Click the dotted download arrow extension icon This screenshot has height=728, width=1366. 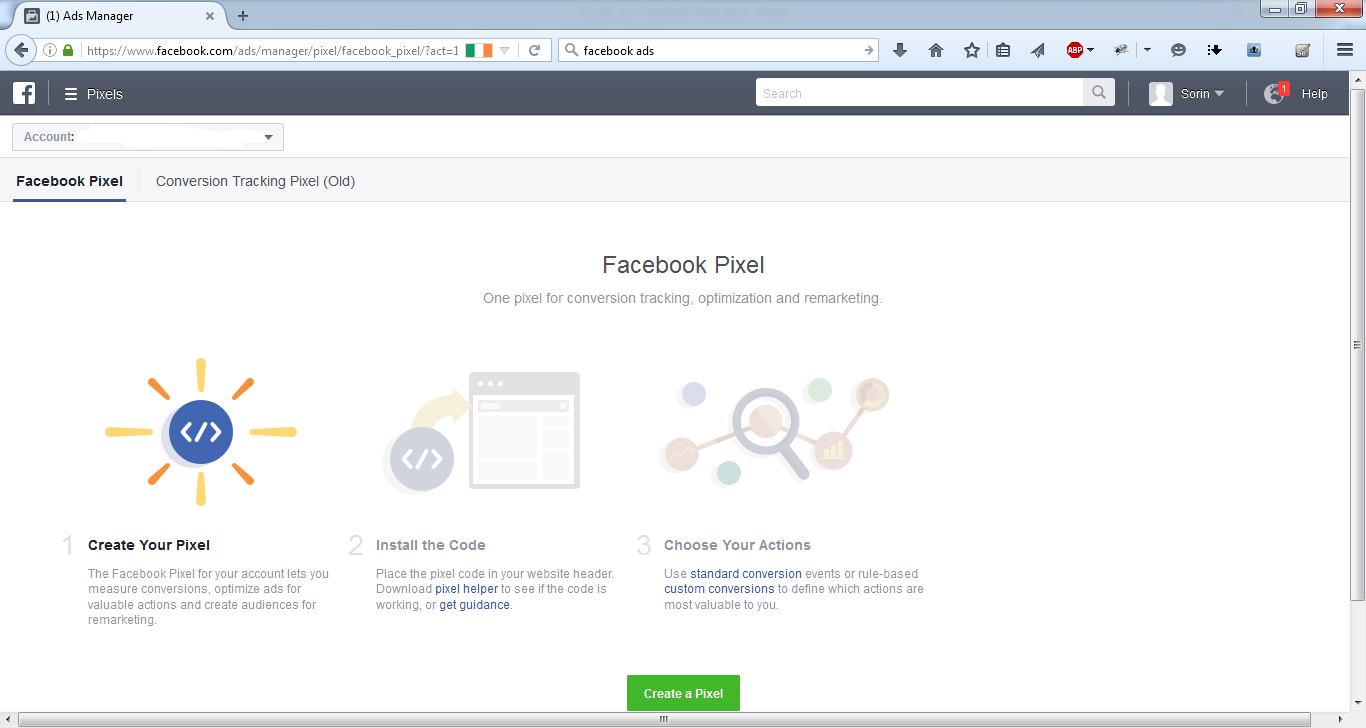click(x=1215, y=50)
